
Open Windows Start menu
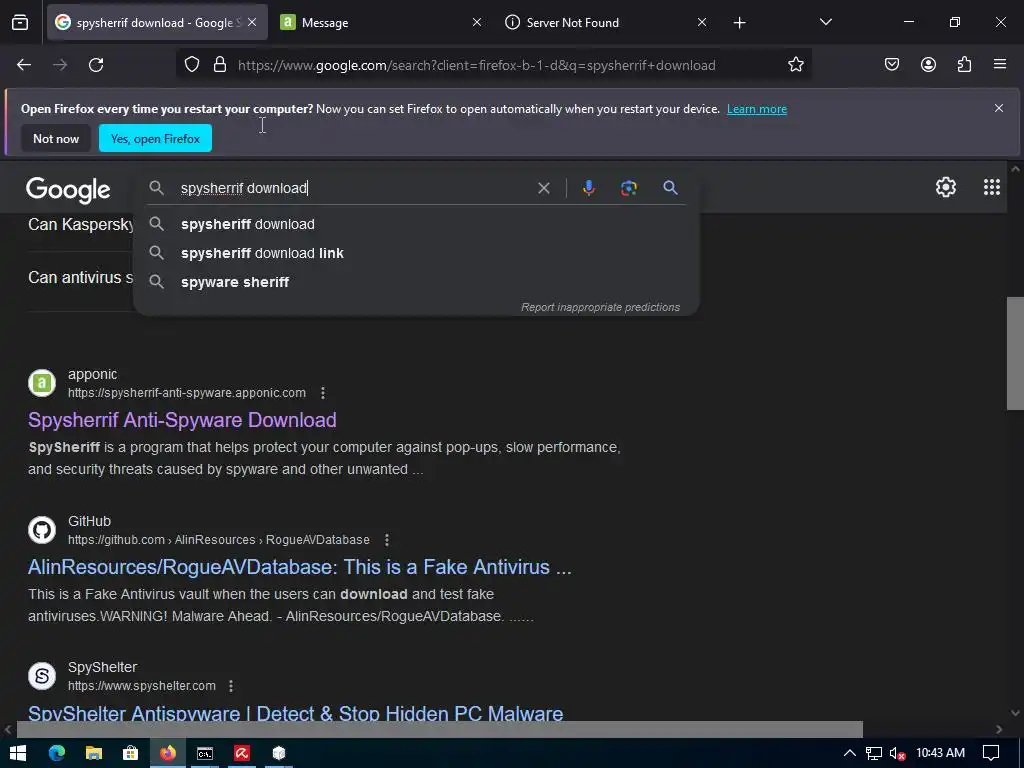pyautogui.click(x=18, y=753)
